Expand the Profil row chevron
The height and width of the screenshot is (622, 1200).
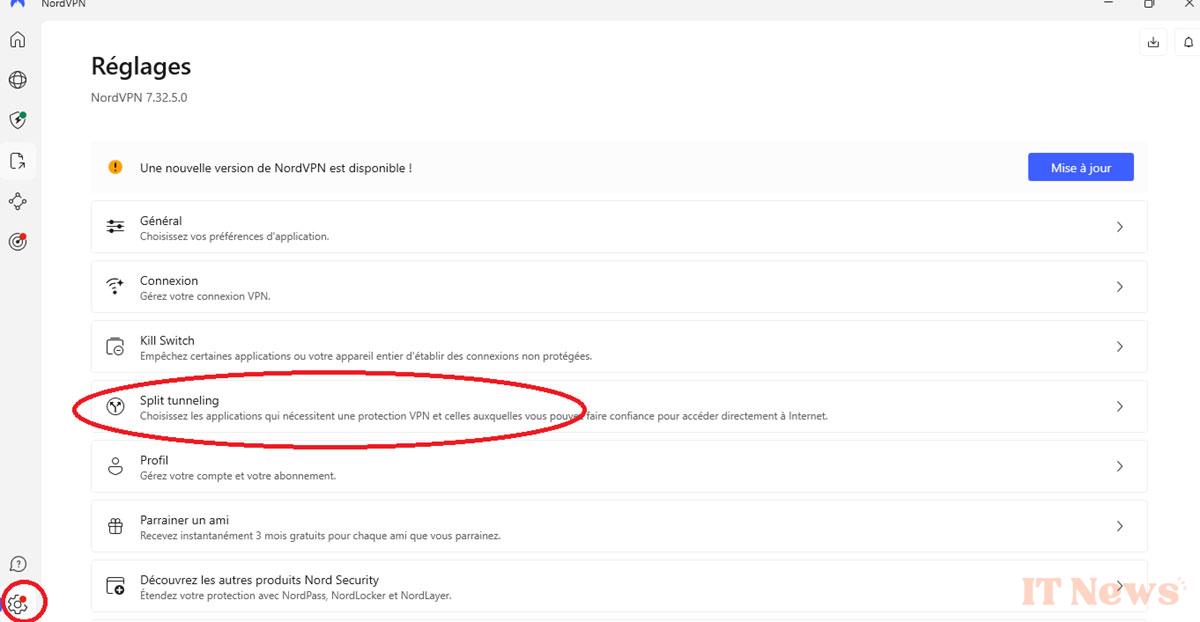(1120, 467)
